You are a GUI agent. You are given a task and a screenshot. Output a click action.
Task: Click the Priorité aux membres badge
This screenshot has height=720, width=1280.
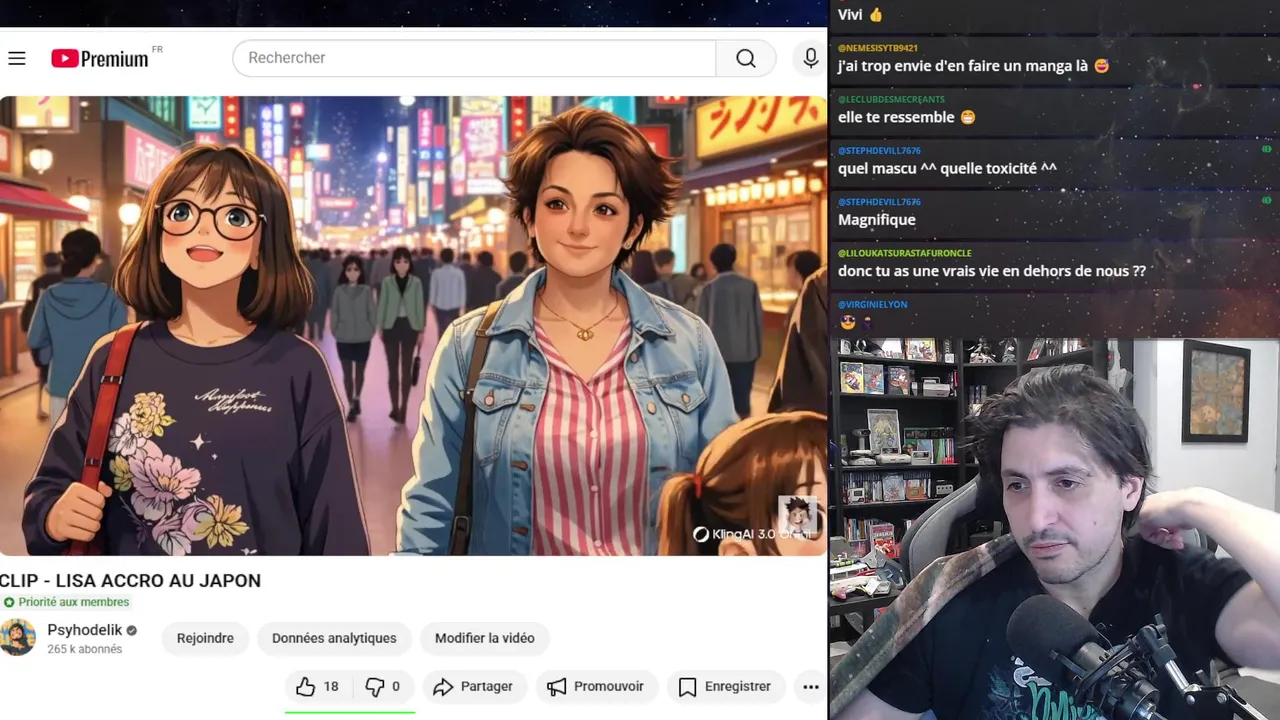coord(66,602)
